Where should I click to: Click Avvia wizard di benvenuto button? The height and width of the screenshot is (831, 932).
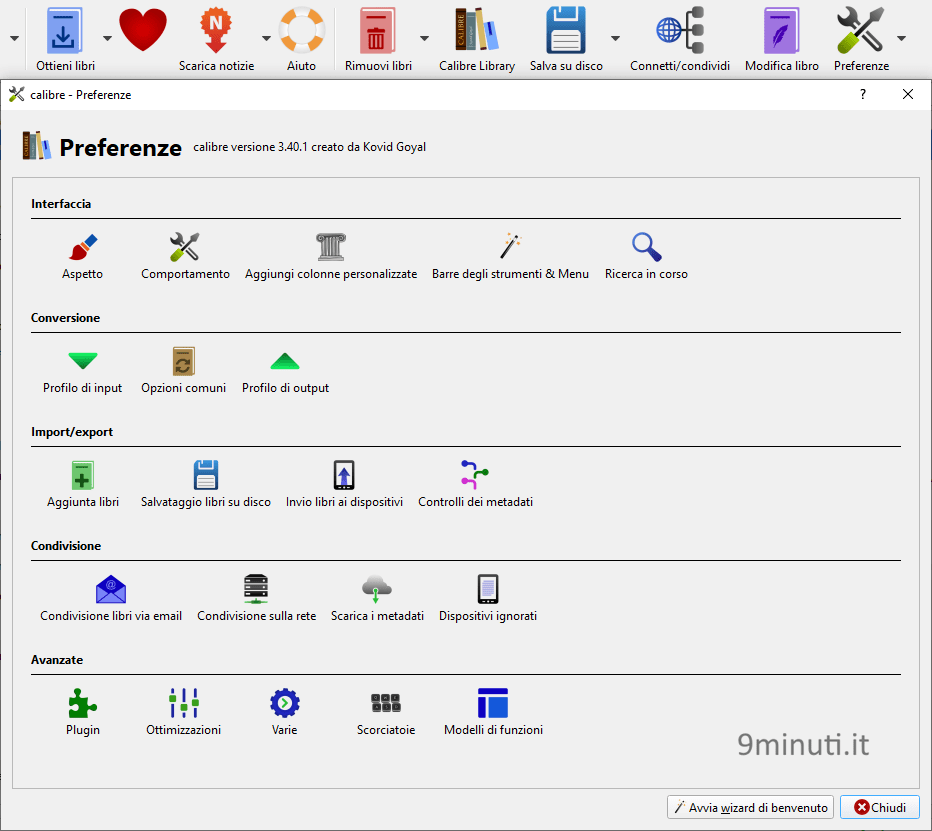pyautogui.click(x=751, y=807)
